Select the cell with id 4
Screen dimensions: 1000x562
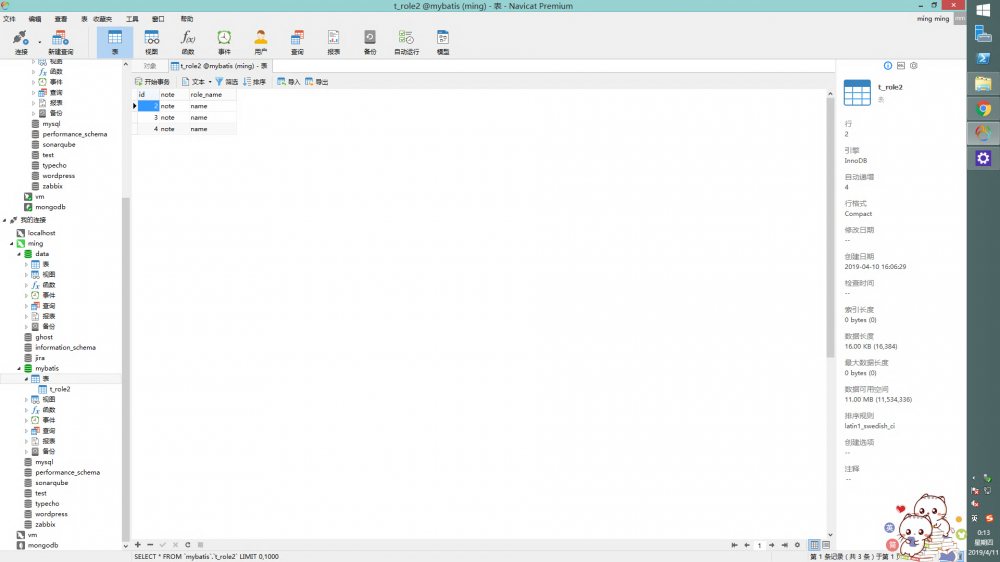point(148,129)
